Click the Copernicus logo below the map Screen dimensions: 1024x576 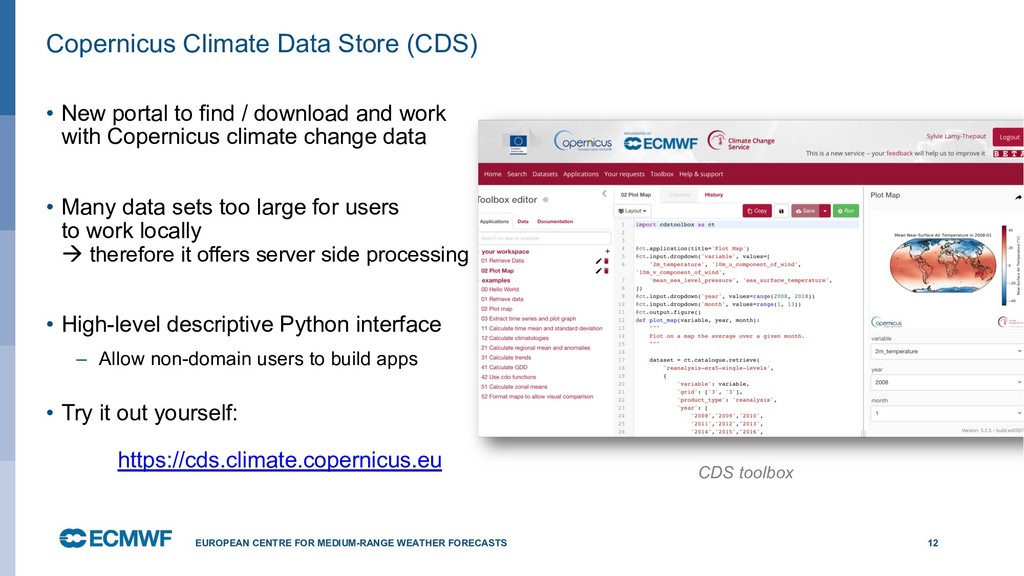click(886, 323)
